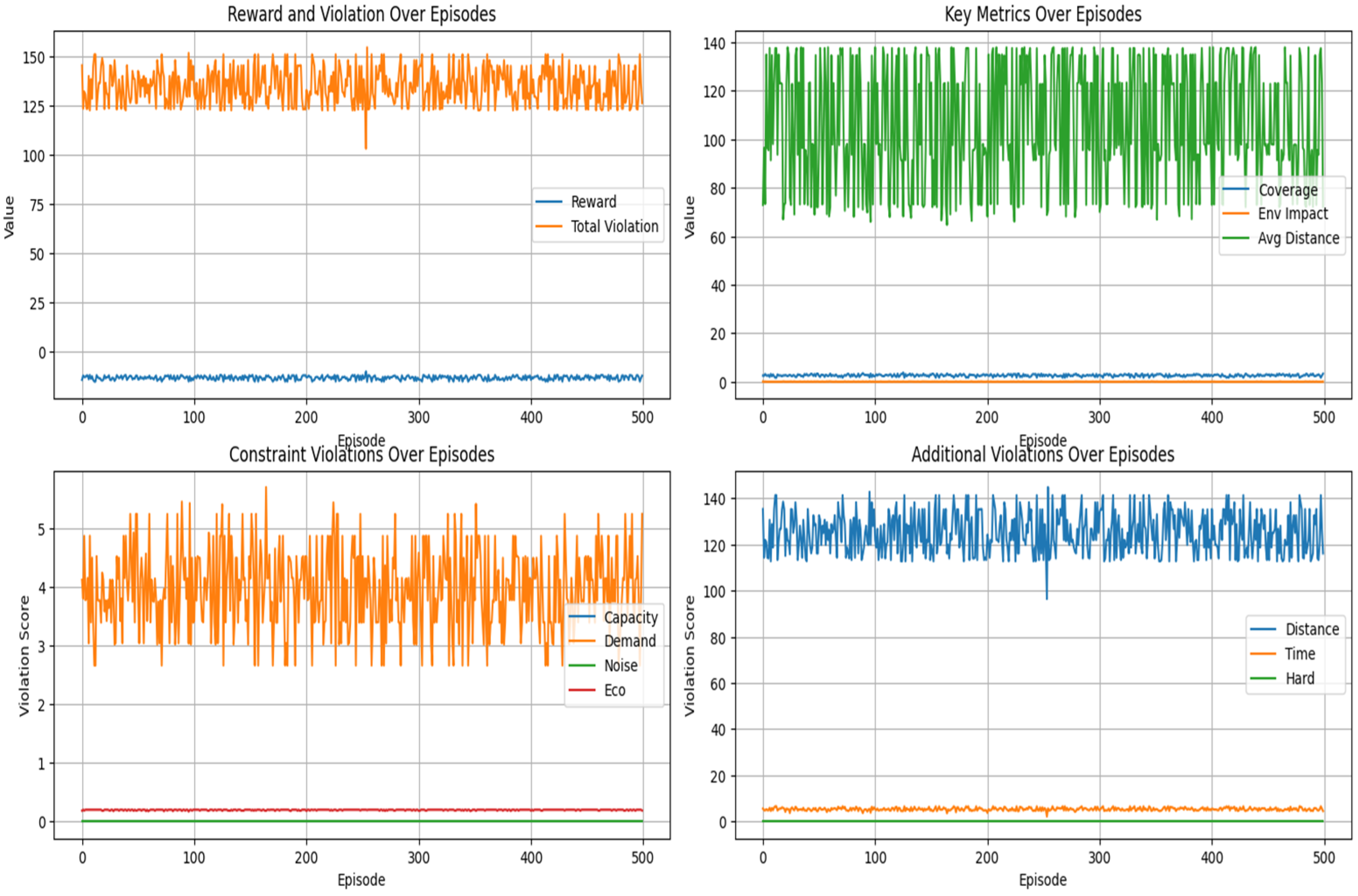Click the Hard legend entry
Screen dimensions: 1358x896
coord(1300,678)
